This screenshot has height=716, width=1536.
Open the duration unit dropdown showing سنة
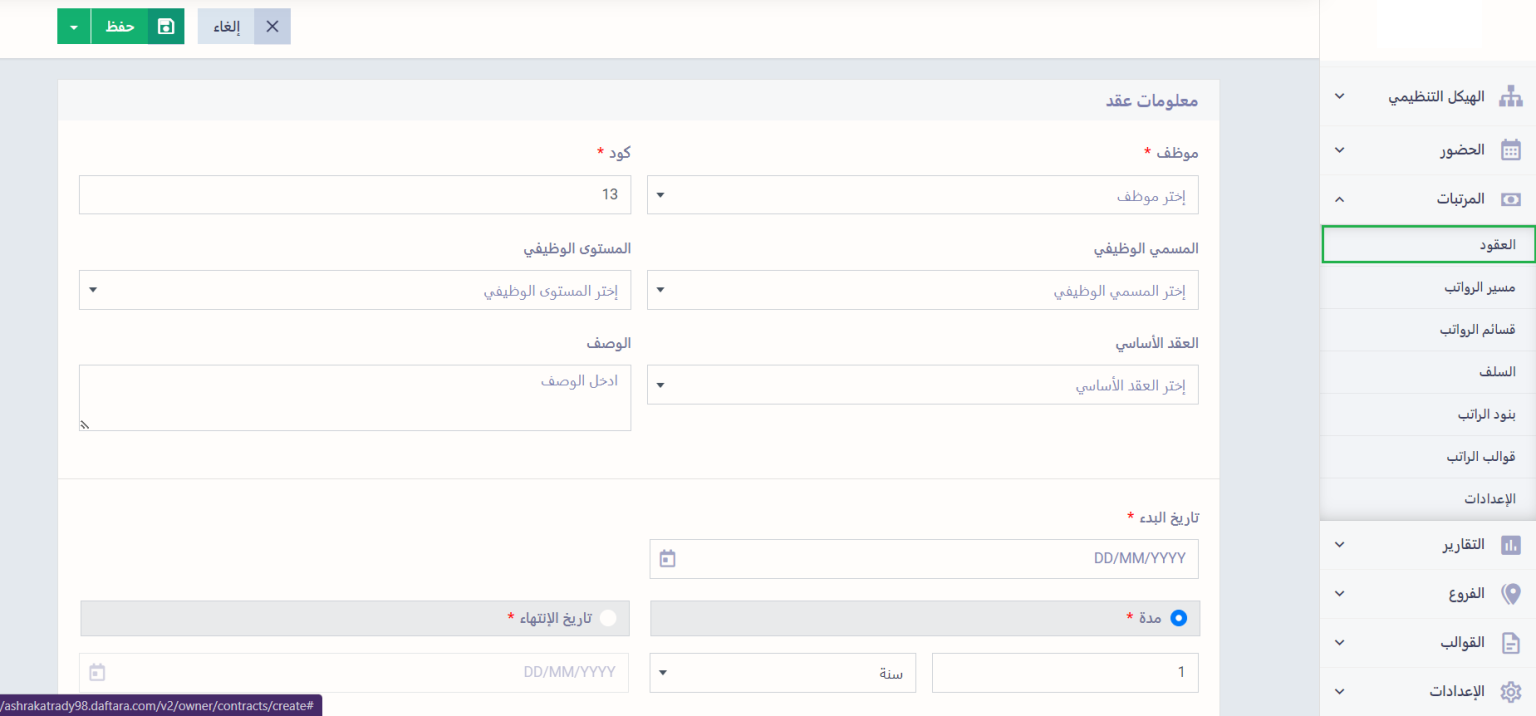coord(782,673)
